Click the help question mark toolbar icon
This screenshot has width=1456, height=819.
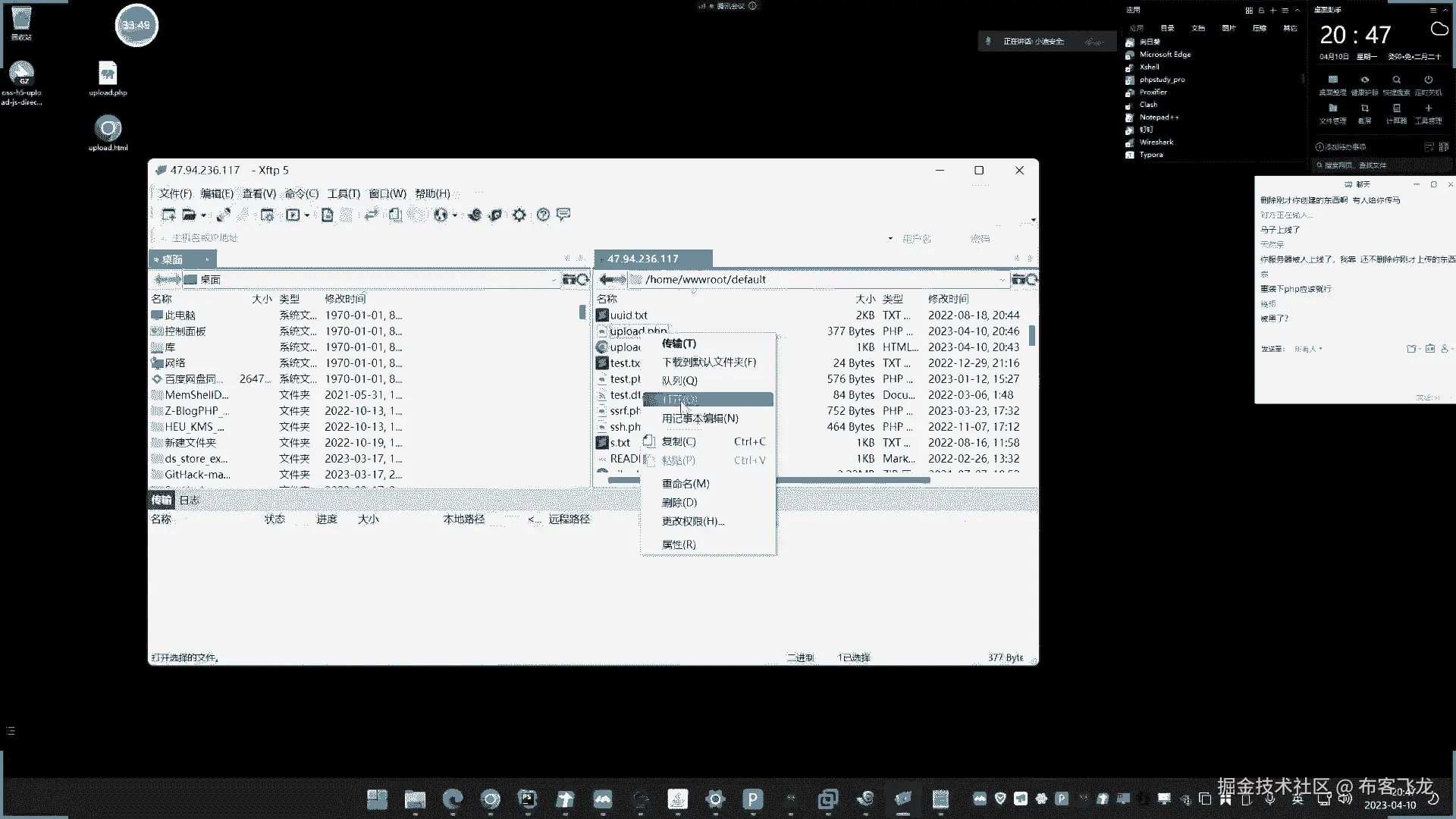click(543, 215)
